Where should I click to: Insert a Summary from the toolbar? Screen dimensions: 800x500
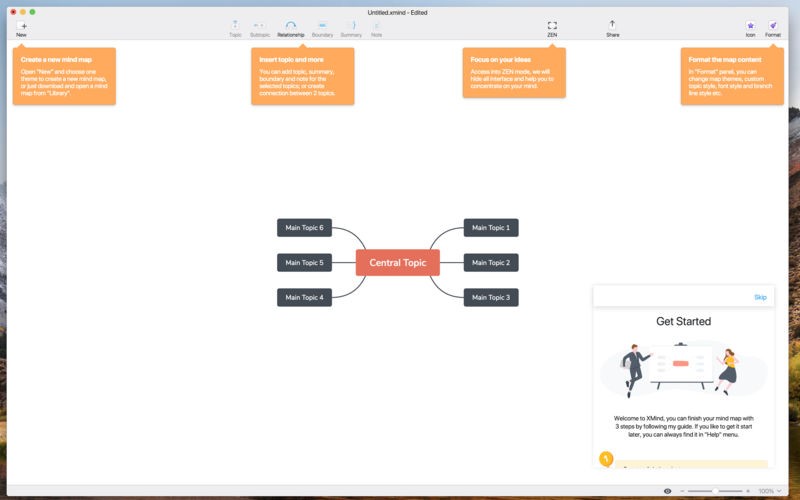[x=351, y=29]
